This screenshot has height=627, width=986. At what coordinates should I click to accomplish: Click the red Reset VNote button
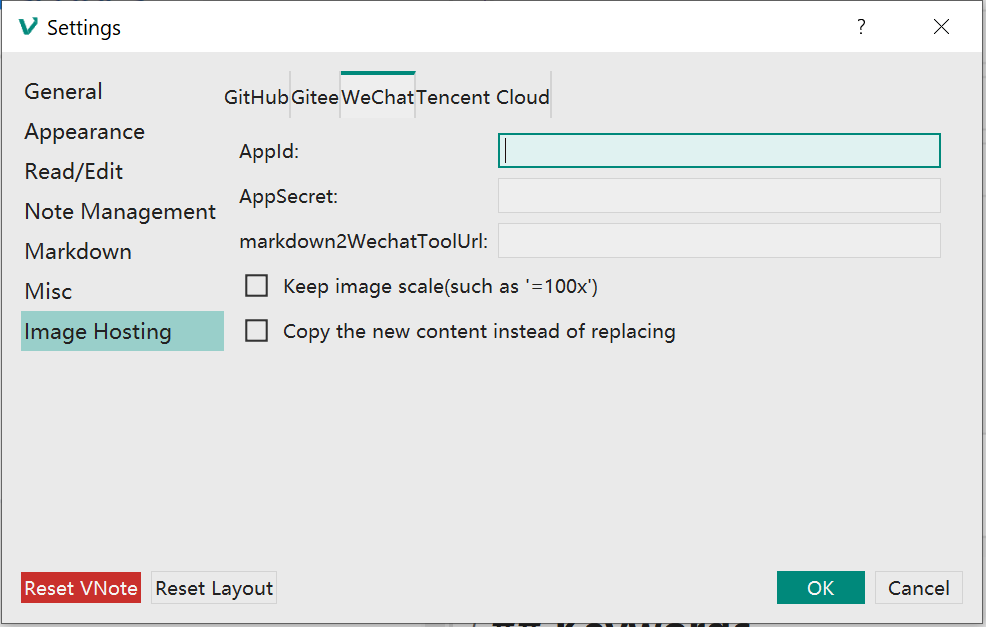[81, 588]
